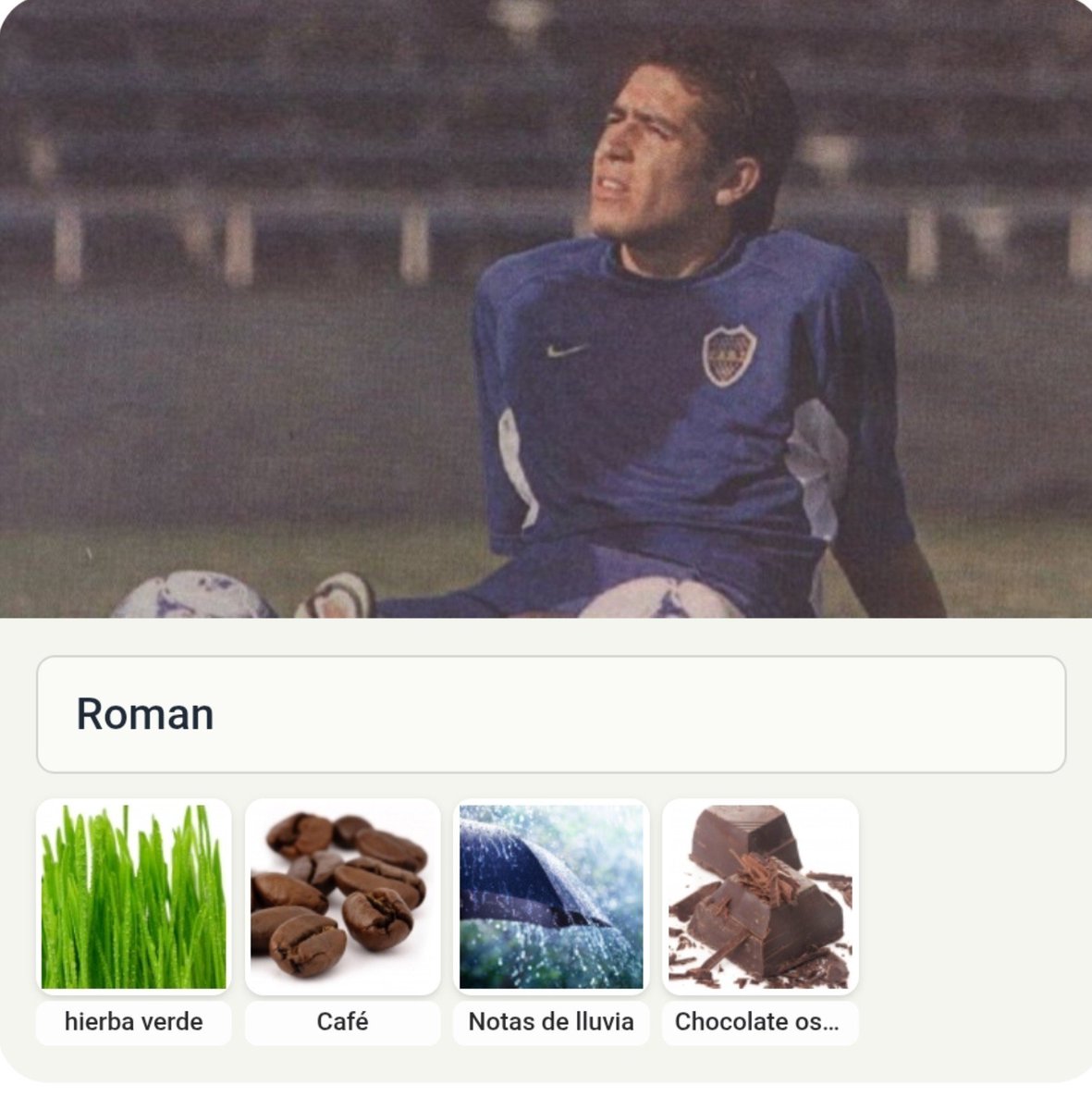
Task: Click the soccer ball beside the player's foot
Action: pos(194,595)
